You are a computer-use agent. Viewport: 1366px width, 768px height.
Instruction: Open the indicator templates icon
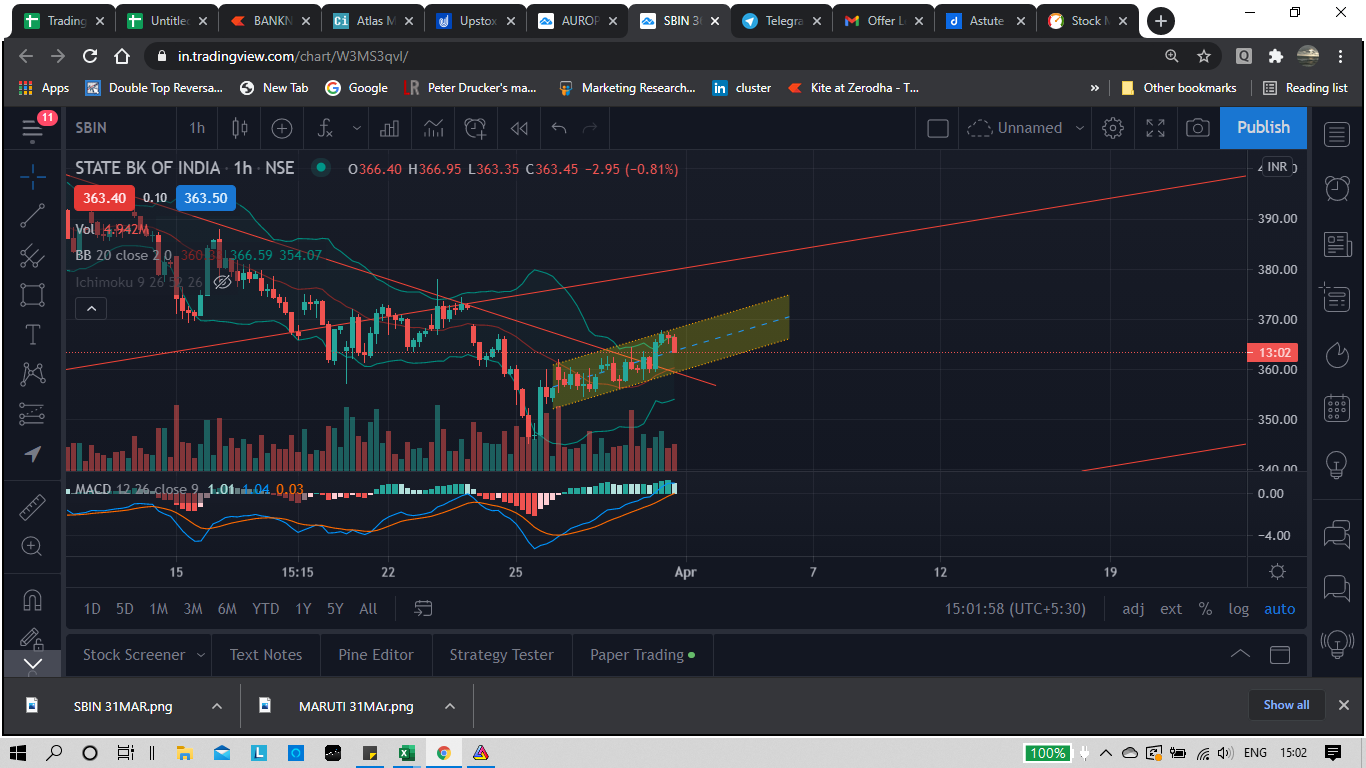[433, 128]
